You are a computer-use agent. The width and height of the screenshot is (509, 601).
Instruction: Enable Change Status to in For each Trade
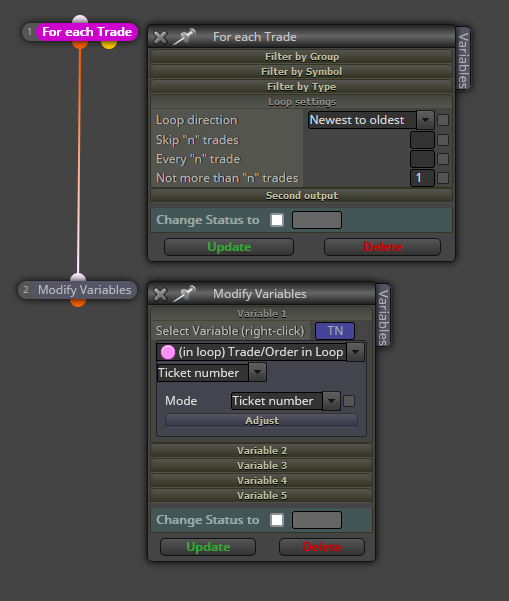click(x=277, y=220)
